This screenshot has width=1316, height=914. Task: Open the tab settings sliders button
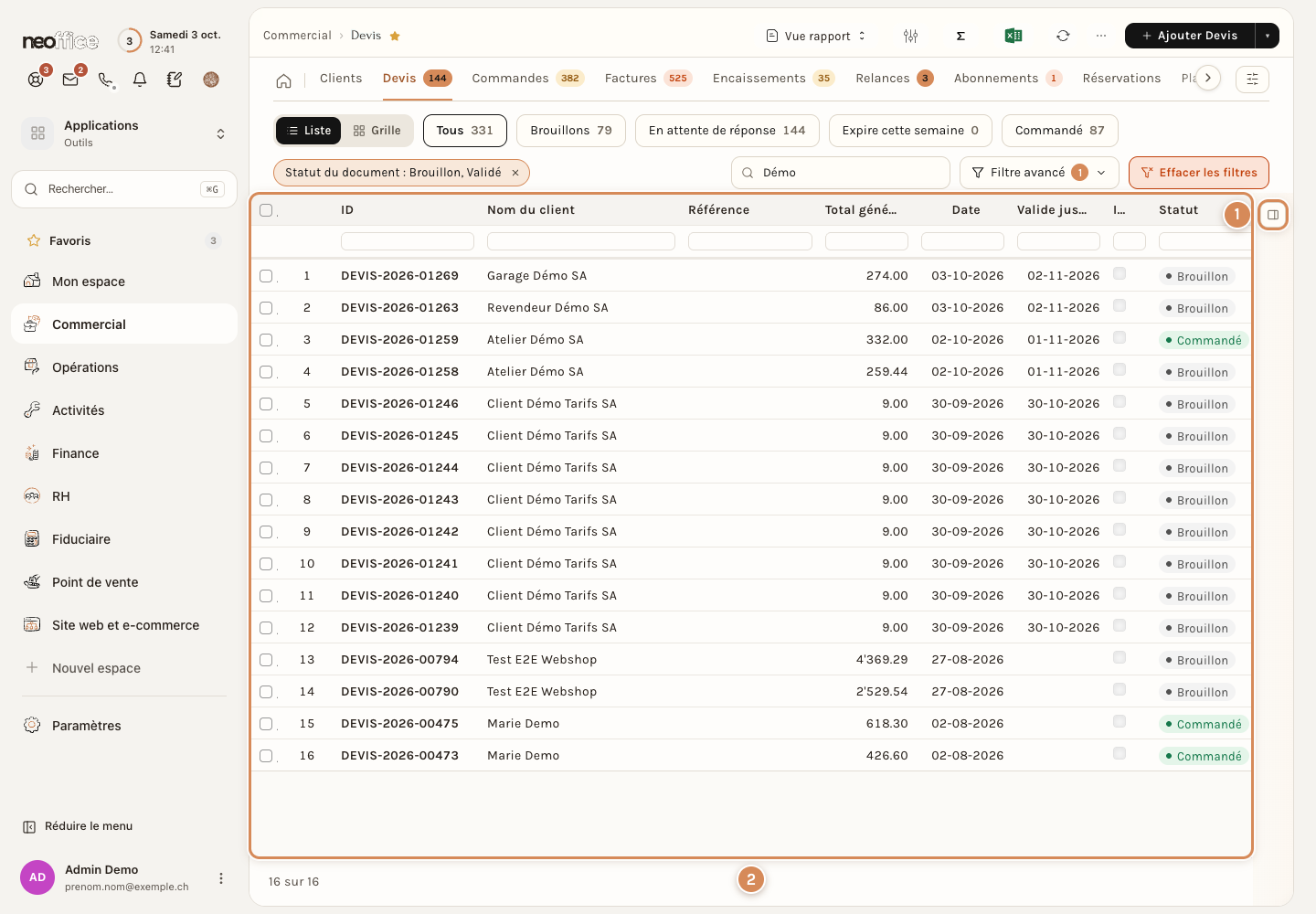[1252, 80]
